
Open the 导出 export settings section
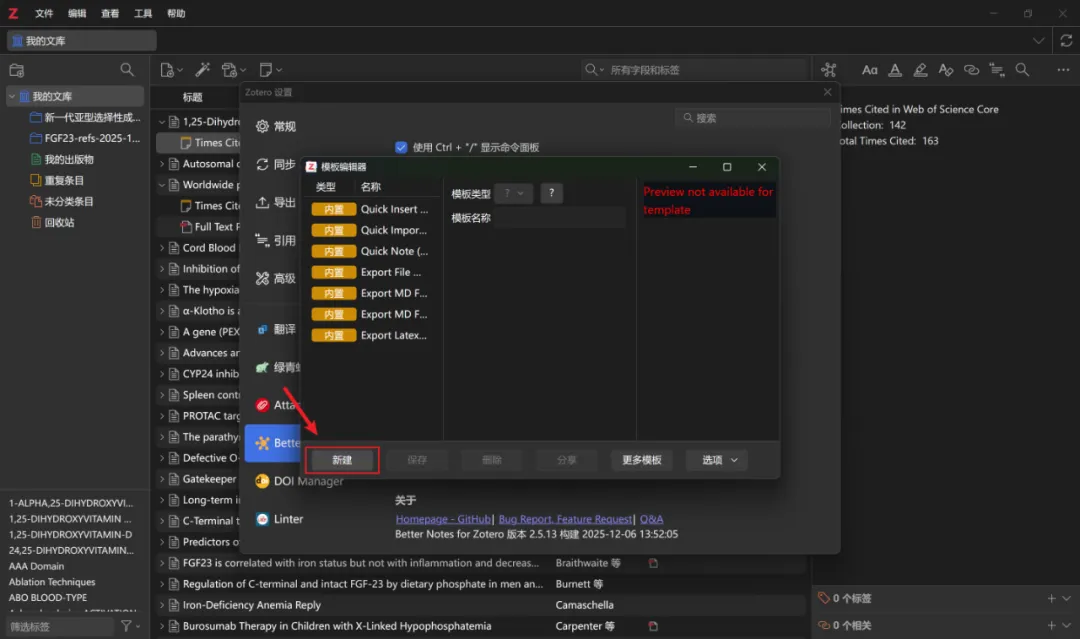(276, 202)
